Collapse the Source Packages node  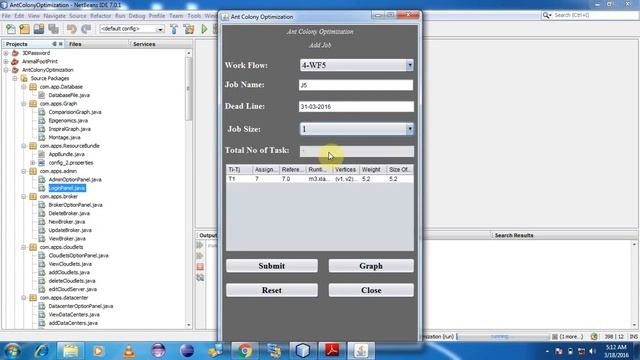point(15,78)
